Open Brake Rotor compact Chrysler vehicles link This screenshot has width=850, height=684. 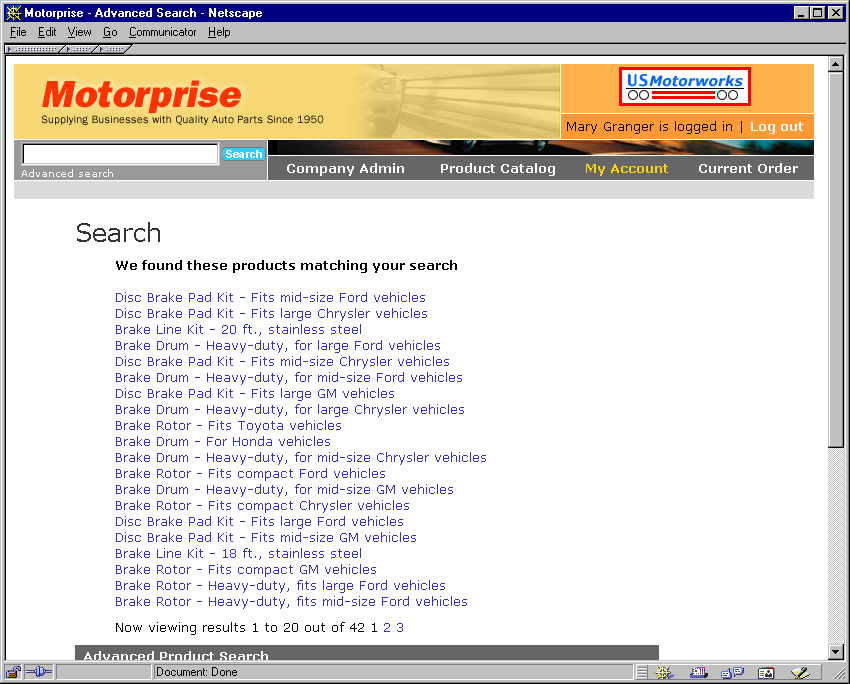pos(262,505)
